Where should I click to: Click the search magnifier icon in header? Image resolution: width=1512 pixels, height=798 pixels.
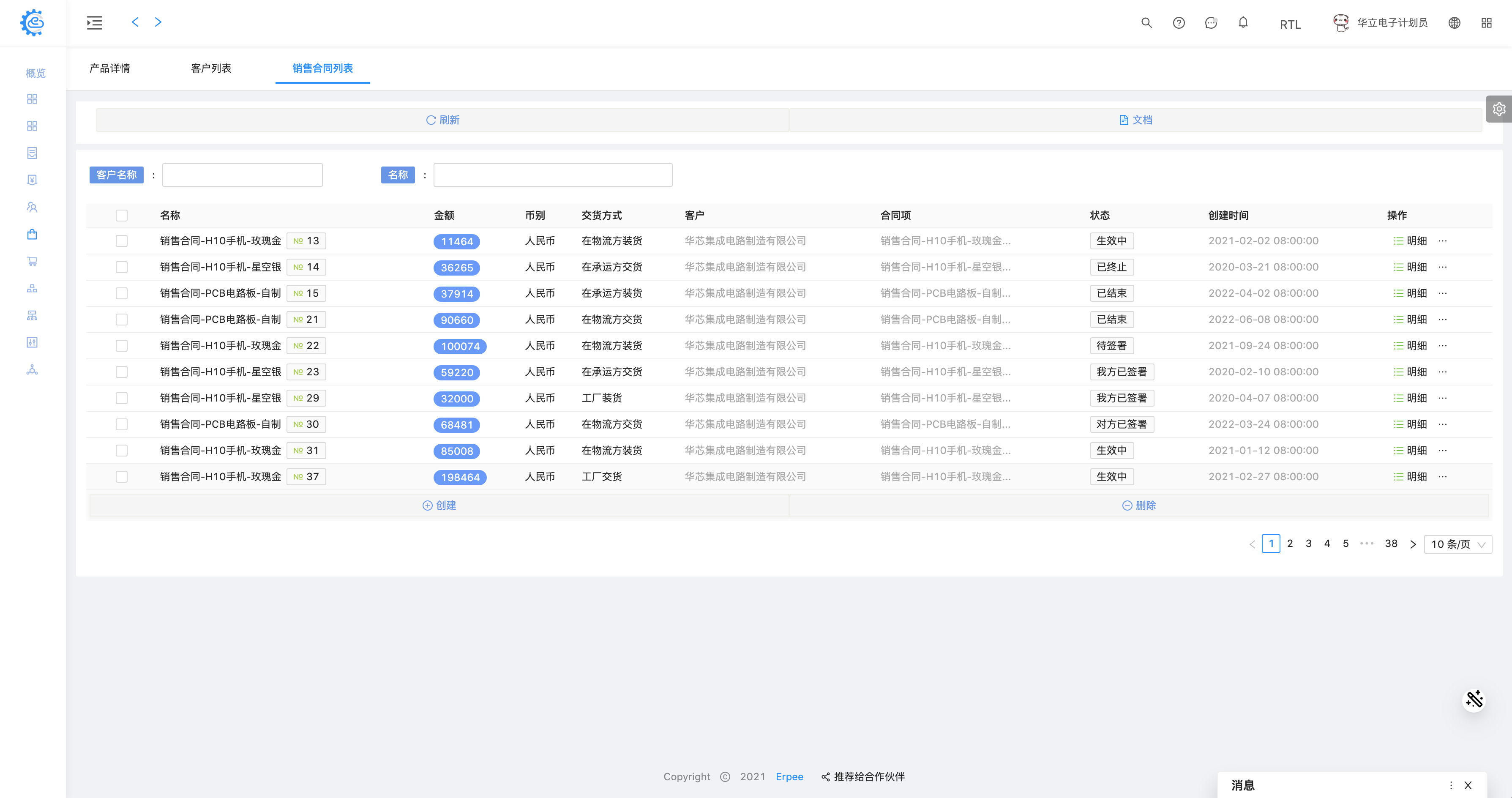(x=1146, y=23)
